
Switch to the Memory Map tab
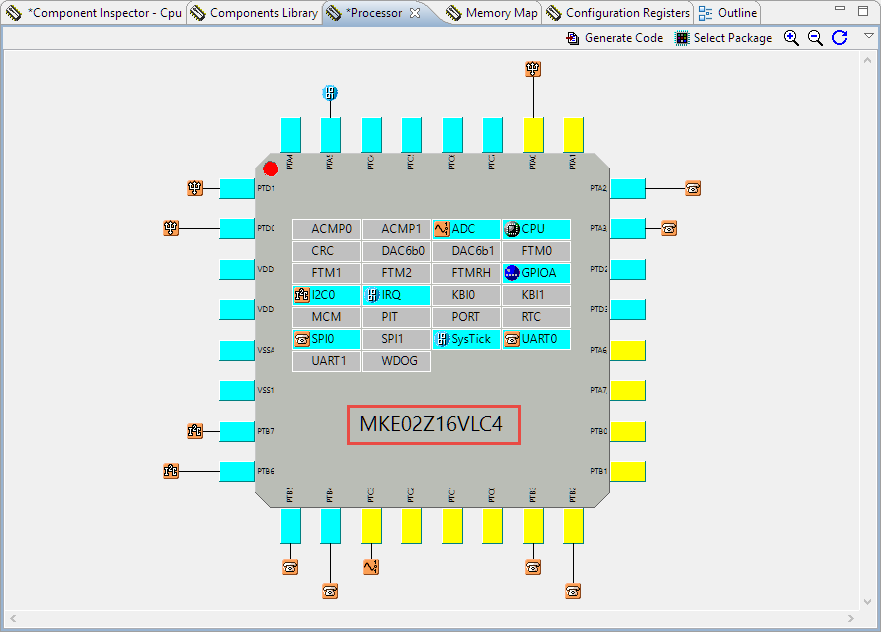[492, 13]
